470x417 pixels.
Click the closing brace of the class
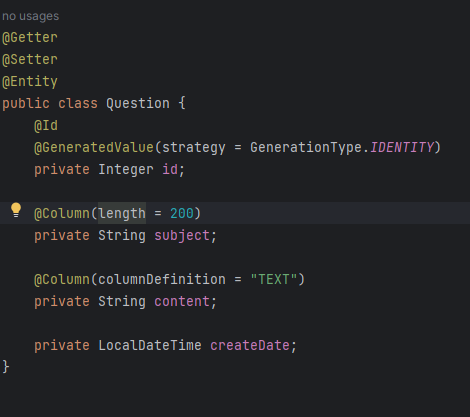click(x=6, y=367)
